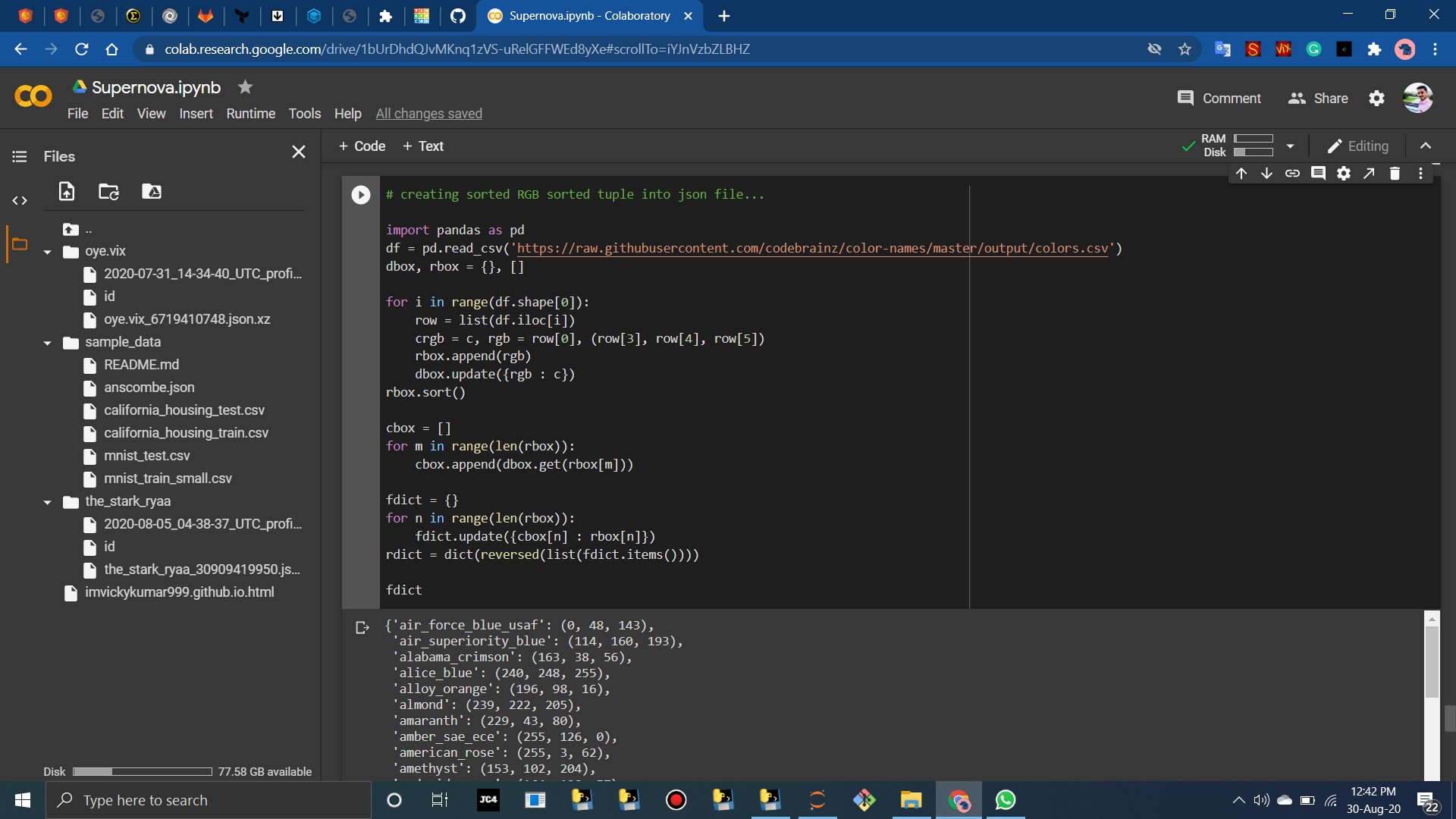Toggle header visibility with the up chevron
The image size is (1456, 819).
pos(1426,146)
